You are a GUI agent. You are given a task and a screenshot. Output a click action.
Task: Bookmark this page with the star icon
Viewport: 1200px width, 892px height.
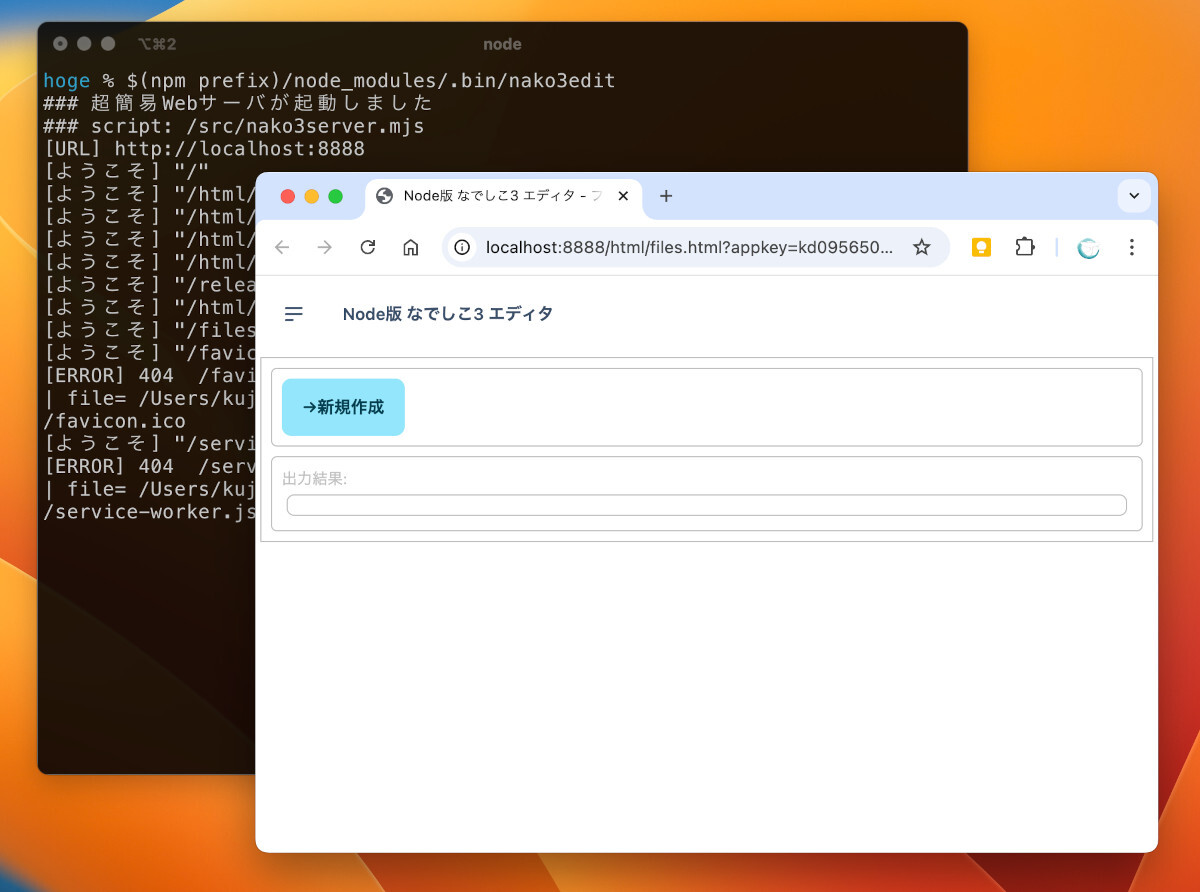click(x=922, y=247)
